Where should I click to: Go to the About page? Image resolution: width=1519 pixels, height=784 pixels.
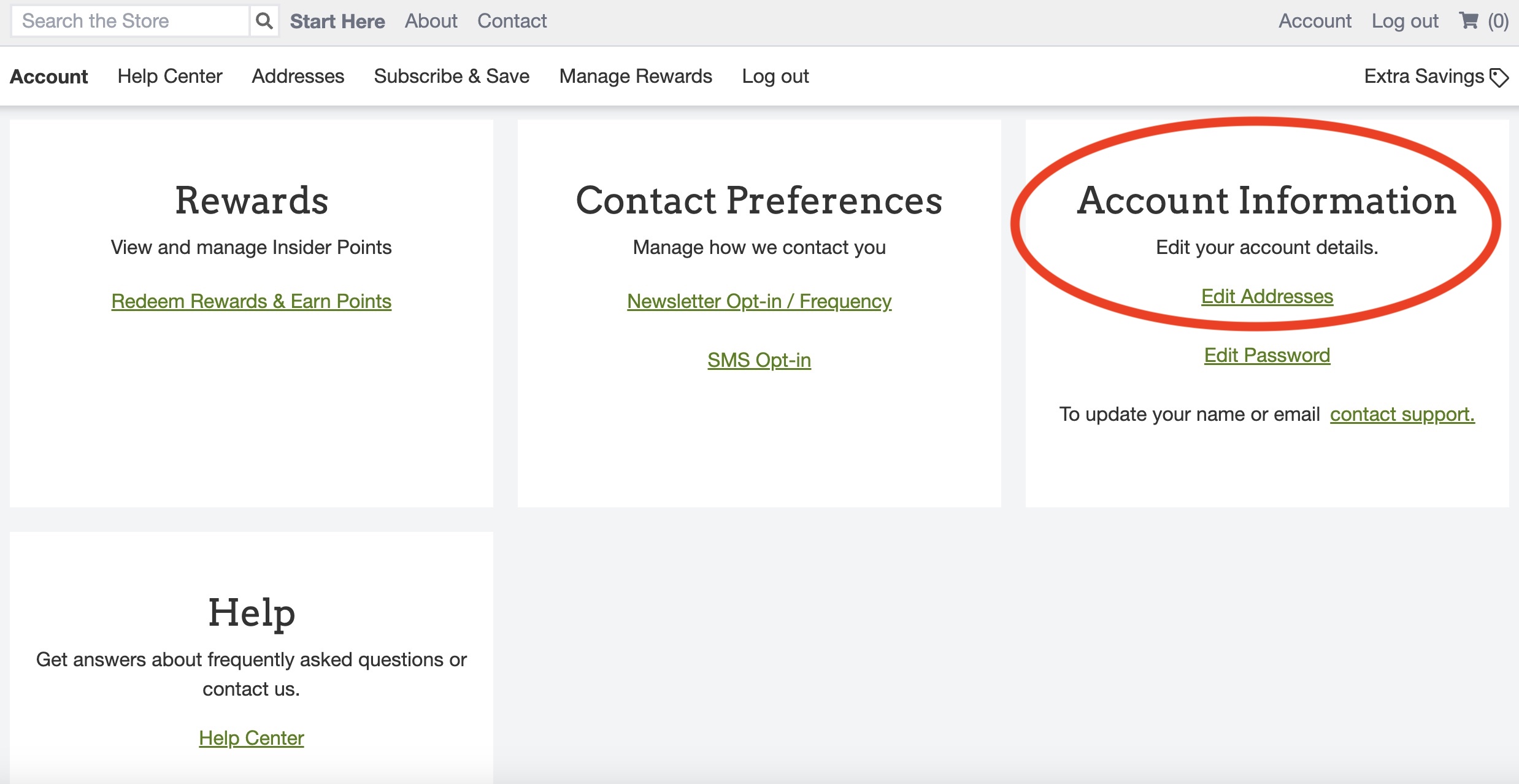(431, 21)
